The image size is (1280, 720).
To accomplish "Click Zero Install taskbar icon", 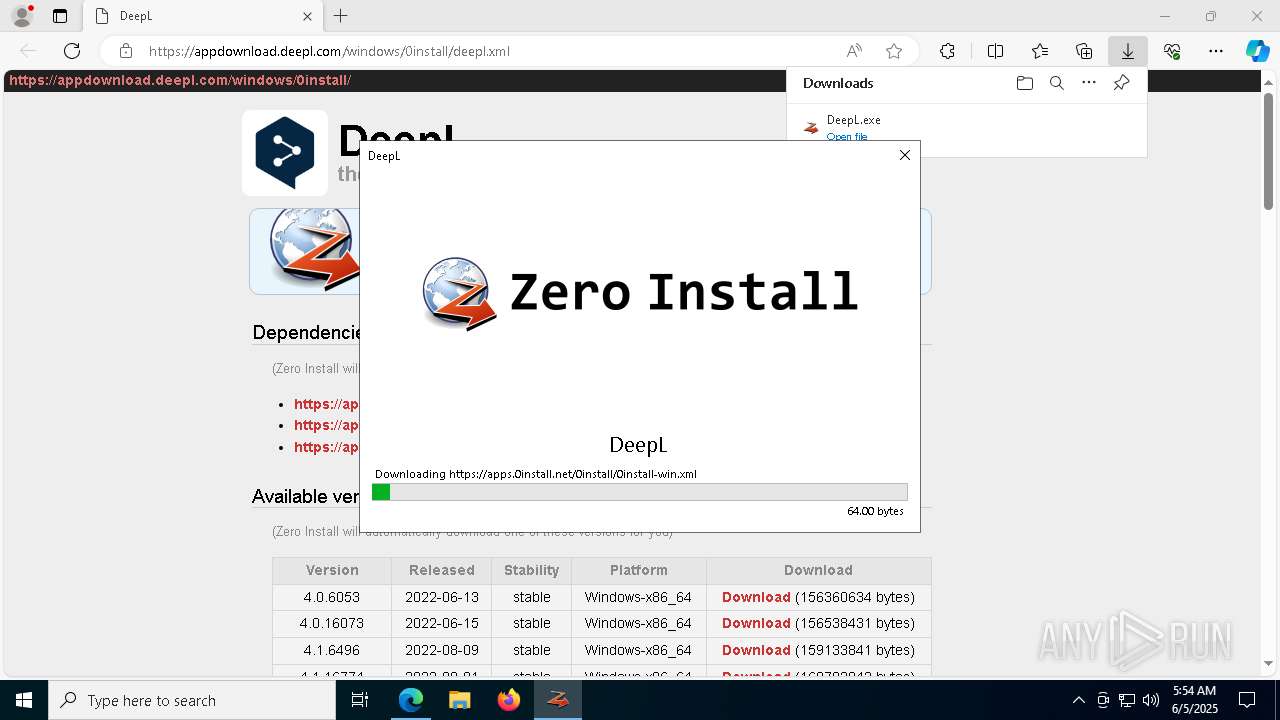I will pos(558,700).
